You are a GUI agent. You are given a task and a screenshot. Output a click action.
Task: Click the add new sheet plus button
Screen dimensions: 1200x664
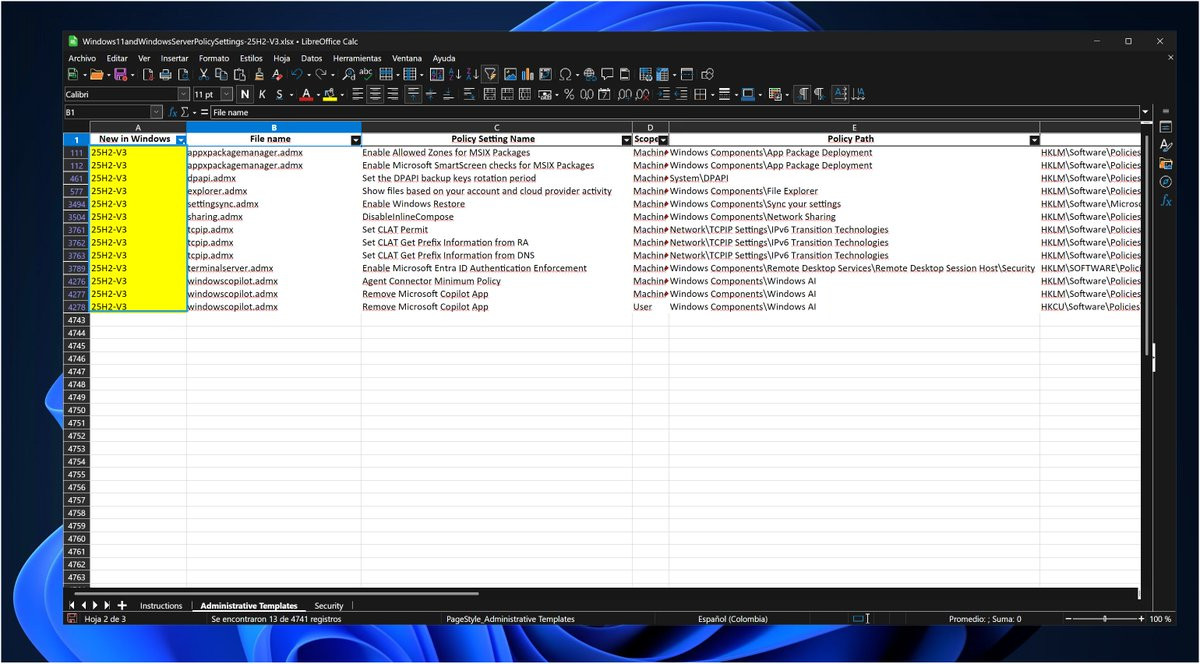tap(122, 606)
